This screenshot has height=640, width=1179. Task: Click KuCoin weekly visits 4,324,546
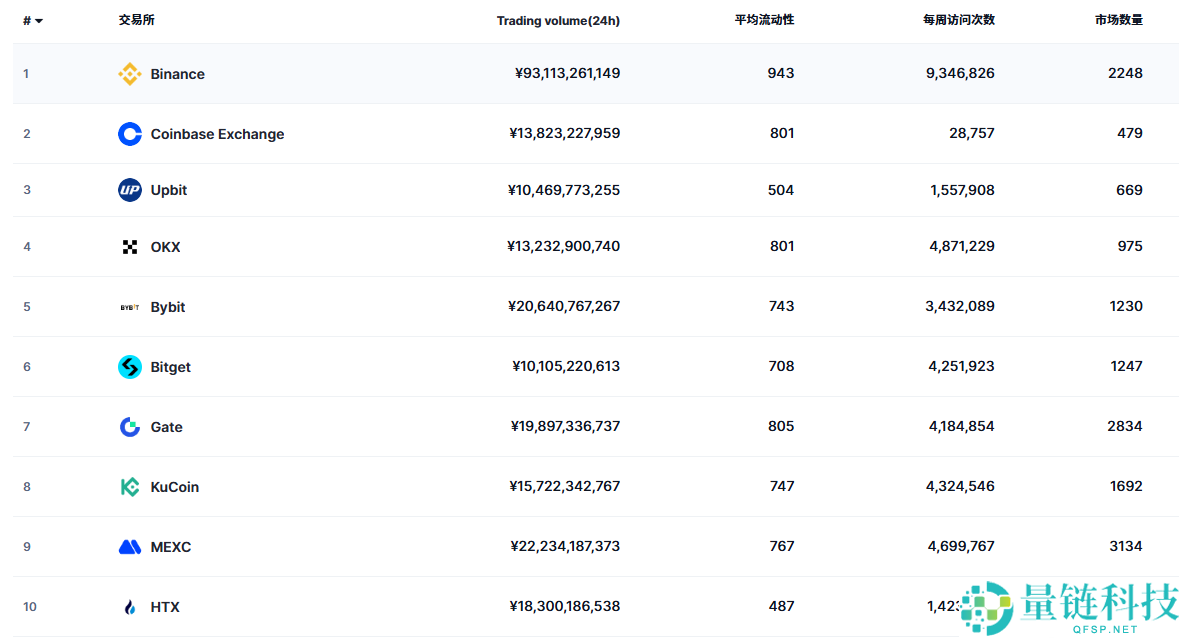click(x=960, y=487)
